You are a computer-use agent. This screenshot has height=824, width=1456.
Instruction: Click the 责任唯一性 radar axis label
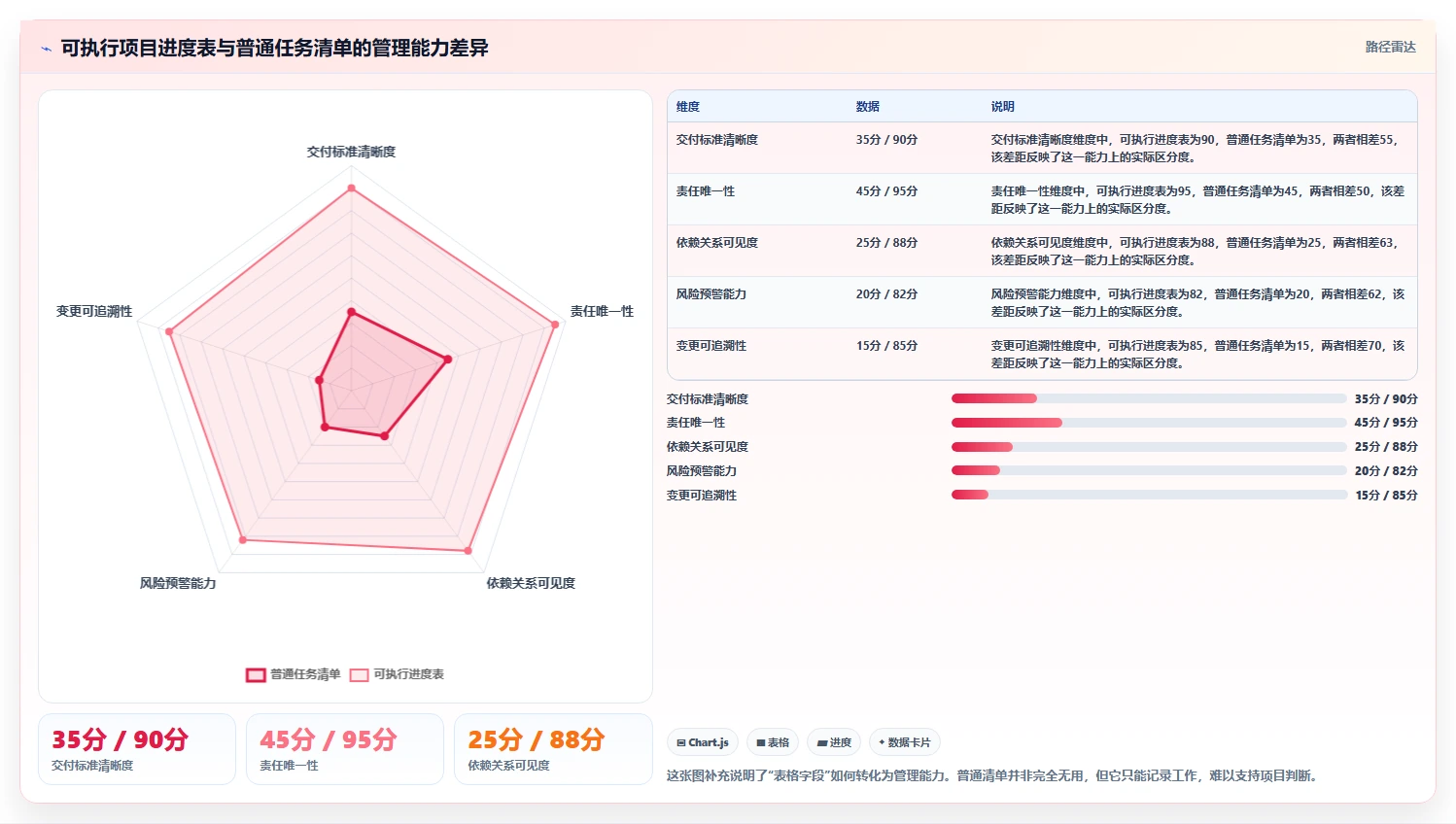pos(602,311)
